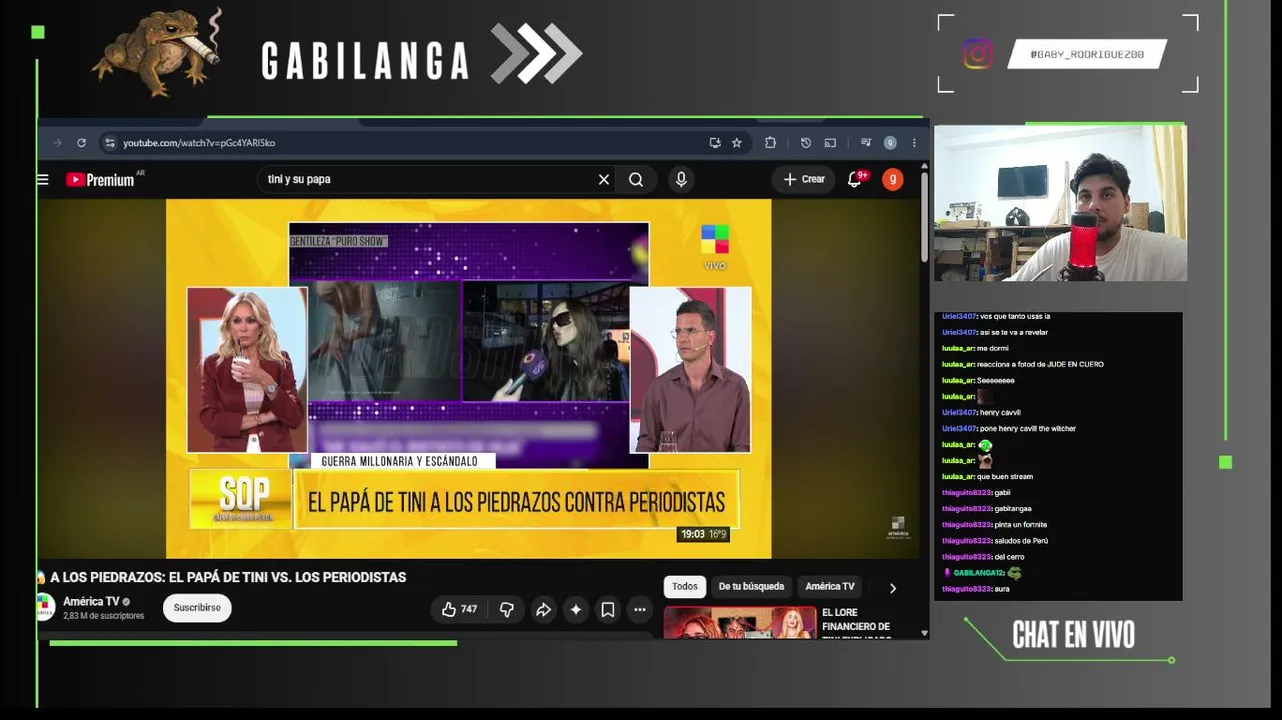Image resolution: width=1282 pixels, height=720 pixels.
Task: Open the Crear upload menu
Action: (x=804, y=180)
